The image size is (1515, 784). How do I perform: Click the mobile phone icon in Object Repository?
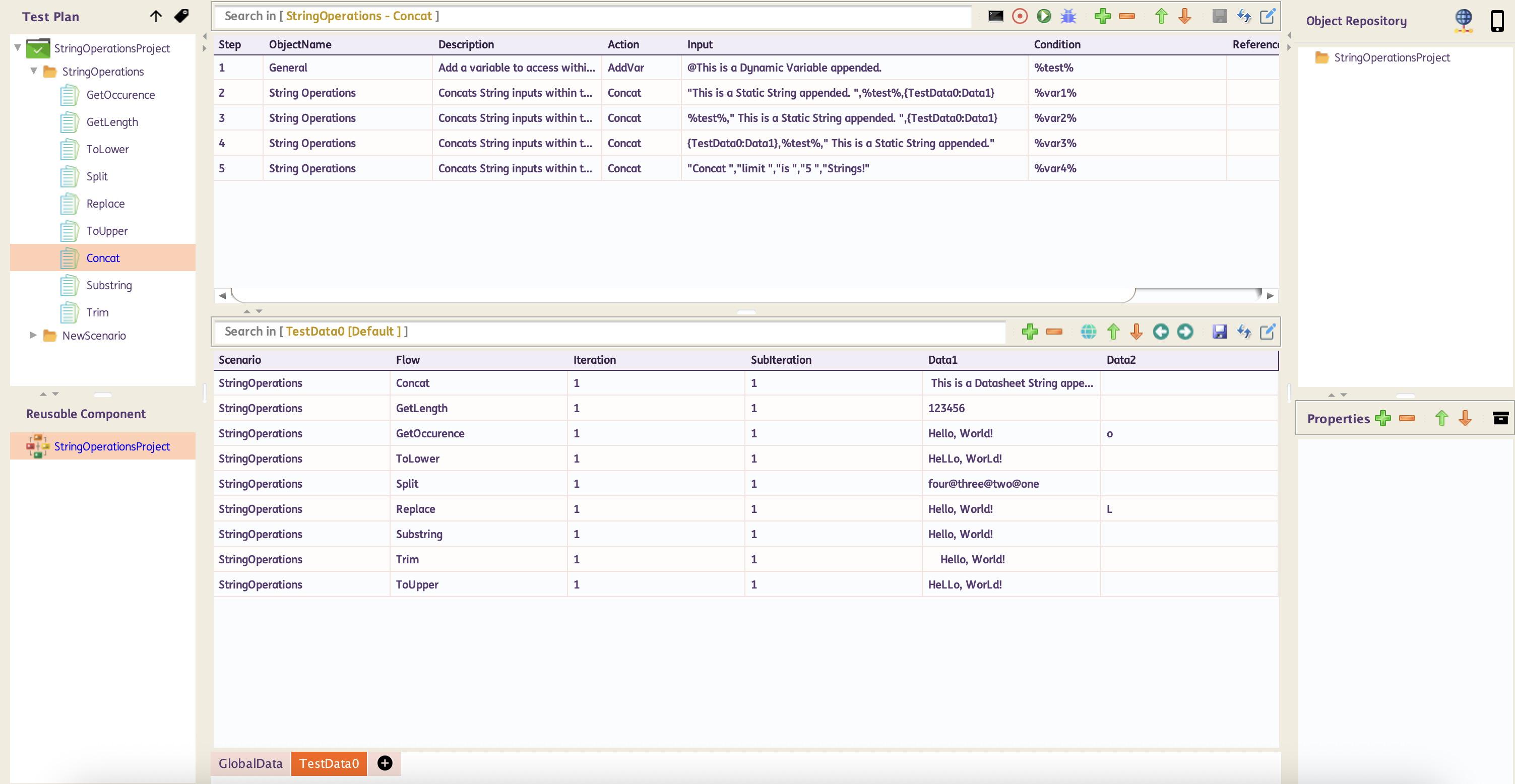point(1496,21)
